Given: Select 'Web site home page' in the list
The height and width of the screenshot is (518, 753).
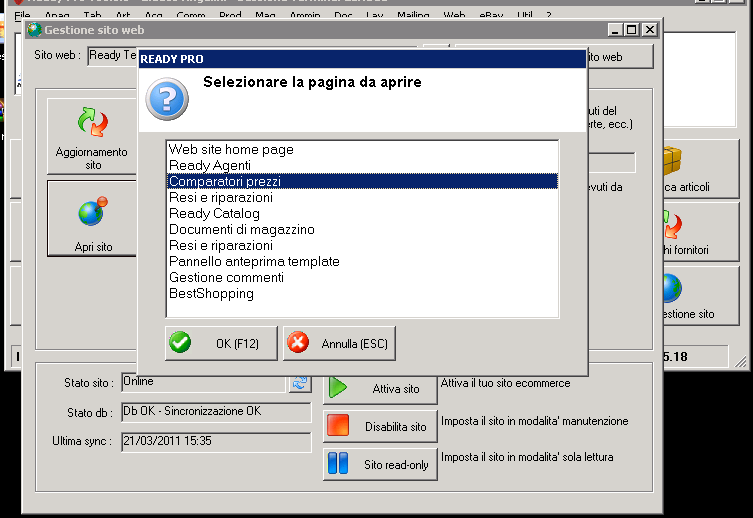Looking at the screenshot, I should coord(362,149).
